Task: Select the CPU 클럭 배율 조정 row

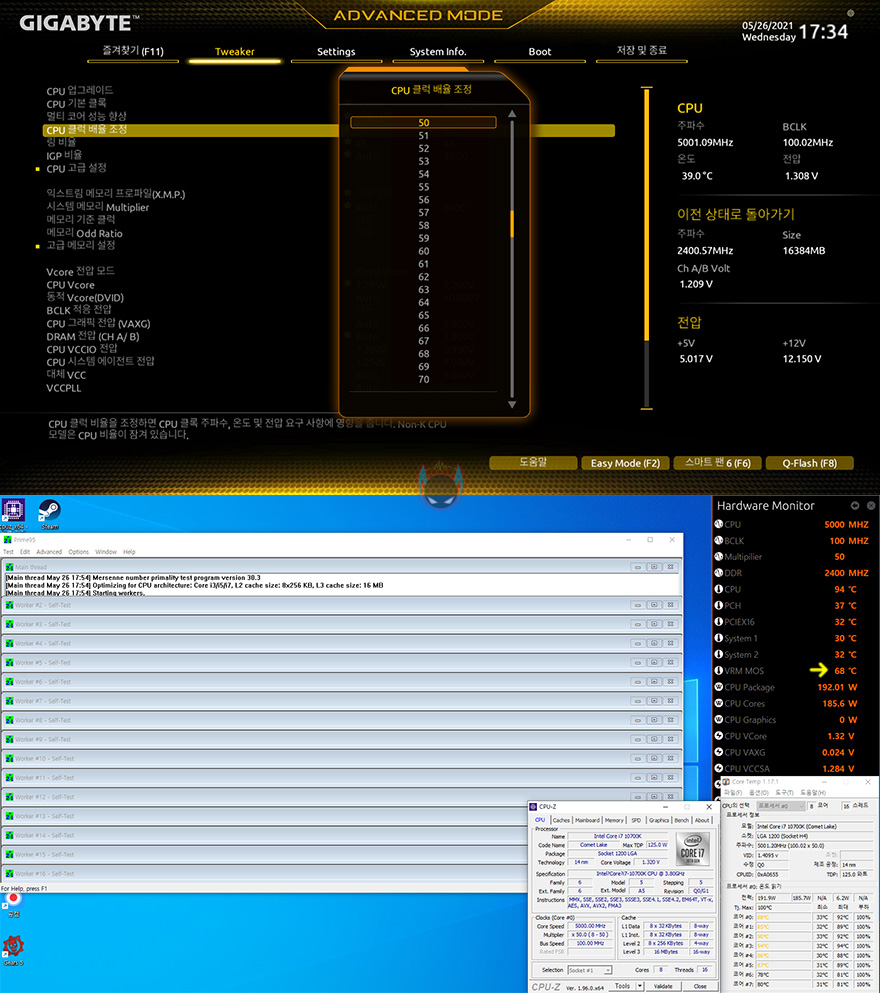Action: pos(329,130)
